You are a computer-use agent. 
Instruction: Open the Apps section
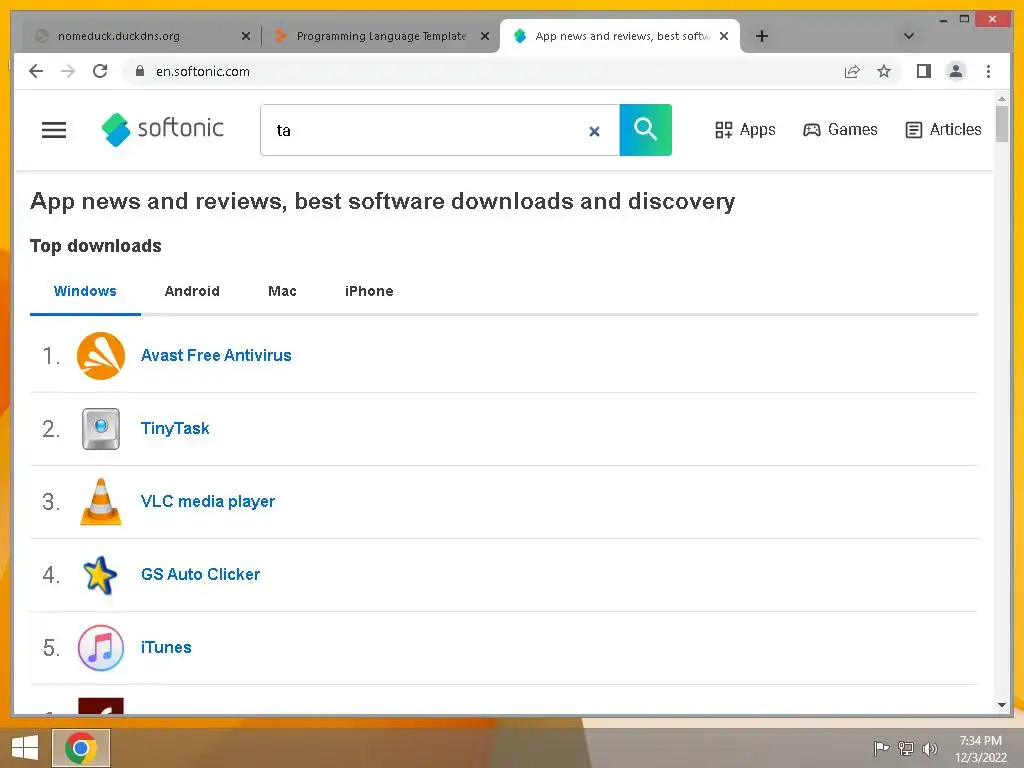745,129
